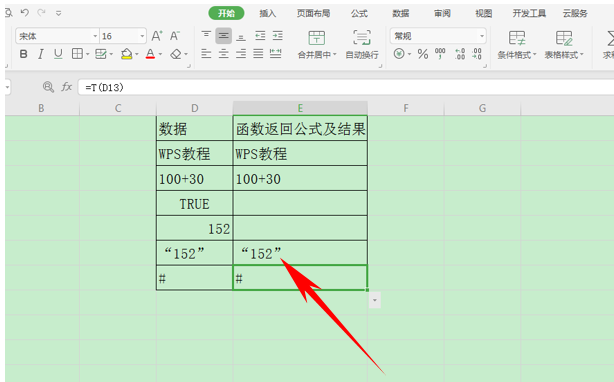Open font color dropdown arrow
This screenshot has width=614, height=382.
coord(160,54)
